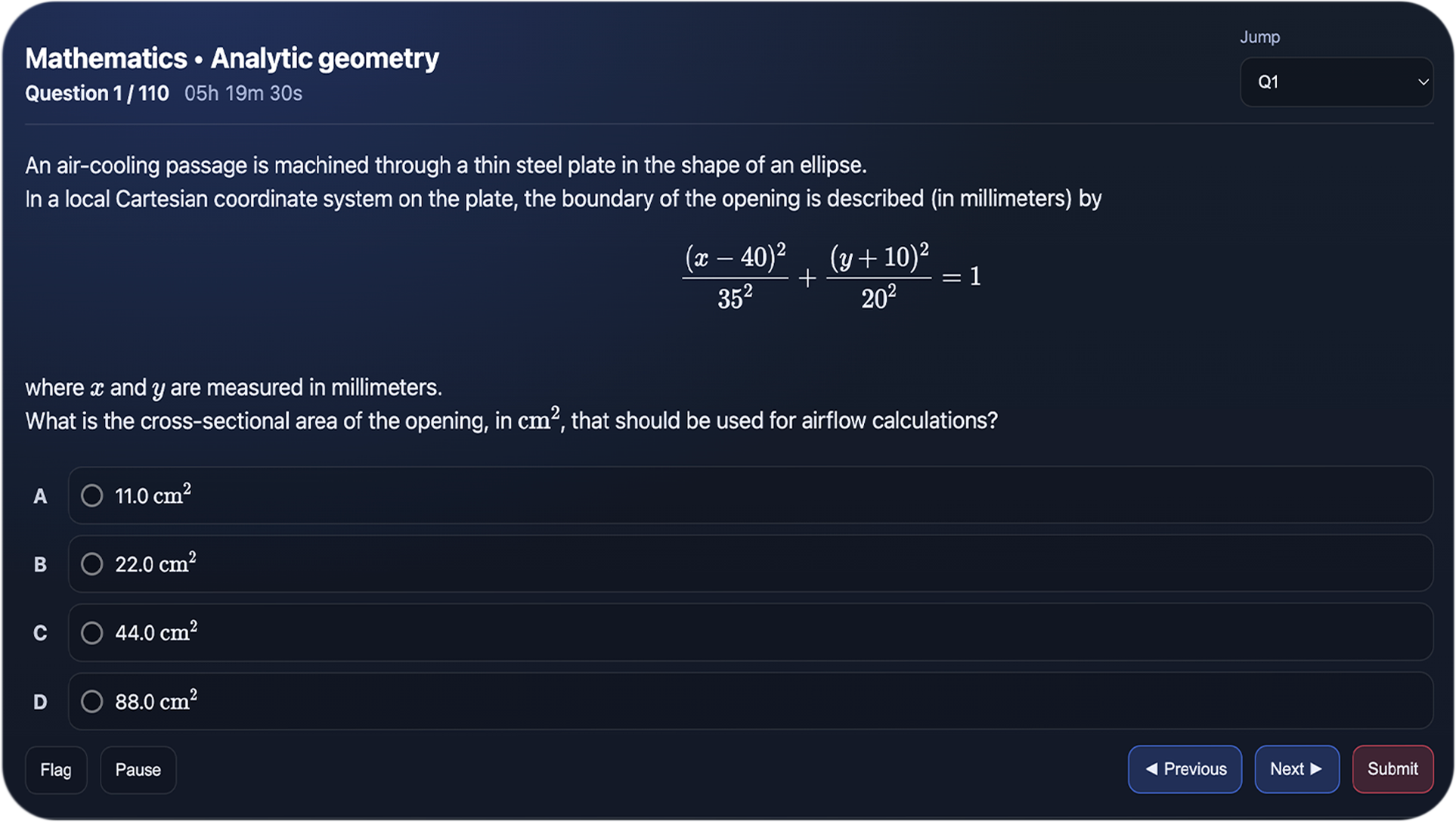Click the elapsed timer reading 05h 19m 30s
Viewport: 1456px width, 822px height.
(243, 93)
